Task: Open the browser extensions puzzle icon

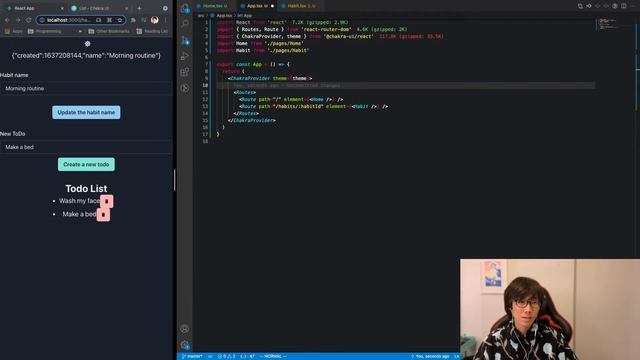Action: (133, 20)
